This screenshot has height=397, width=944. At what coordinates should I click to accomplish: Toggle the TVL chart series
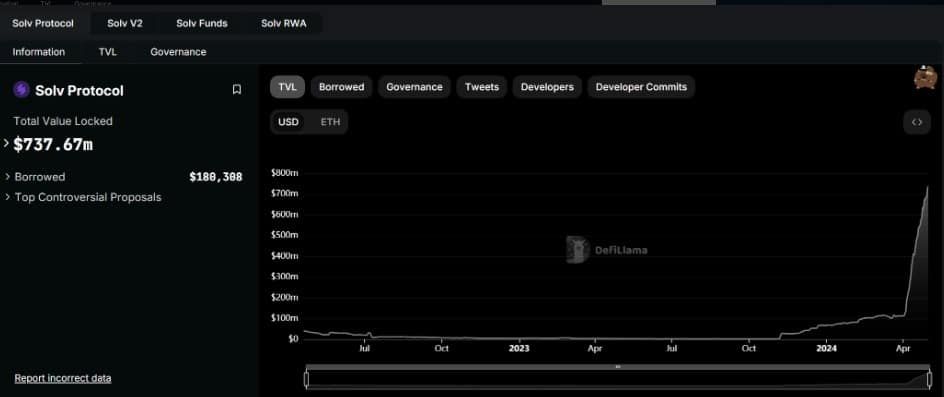tap(288, 87)
